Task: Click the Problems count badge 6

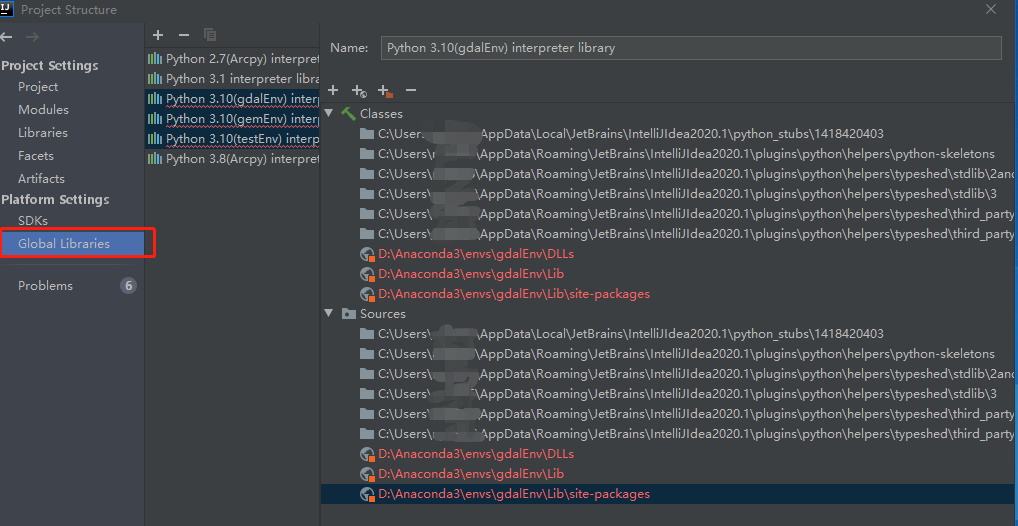Action: pyautogui.click(x=129, y=286)
